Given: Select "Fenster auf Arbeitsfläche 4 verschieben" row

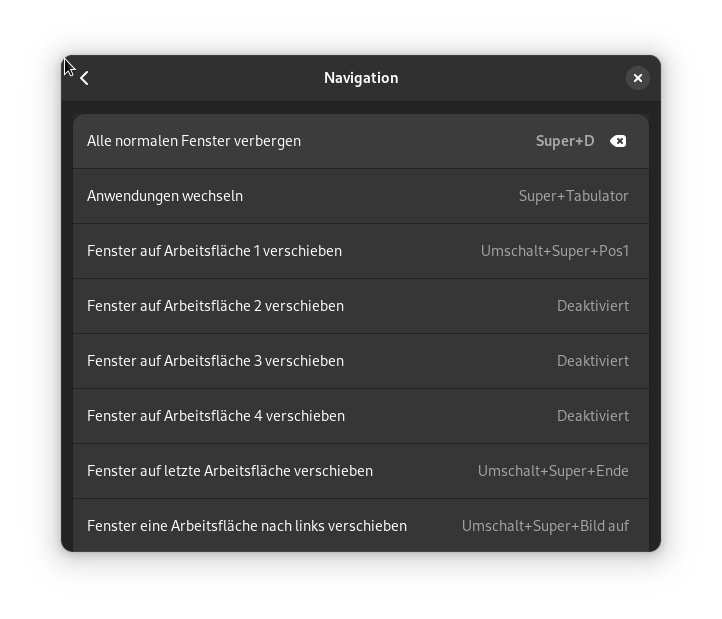Looking at the screenshot, I should click(x=215, y=416).
